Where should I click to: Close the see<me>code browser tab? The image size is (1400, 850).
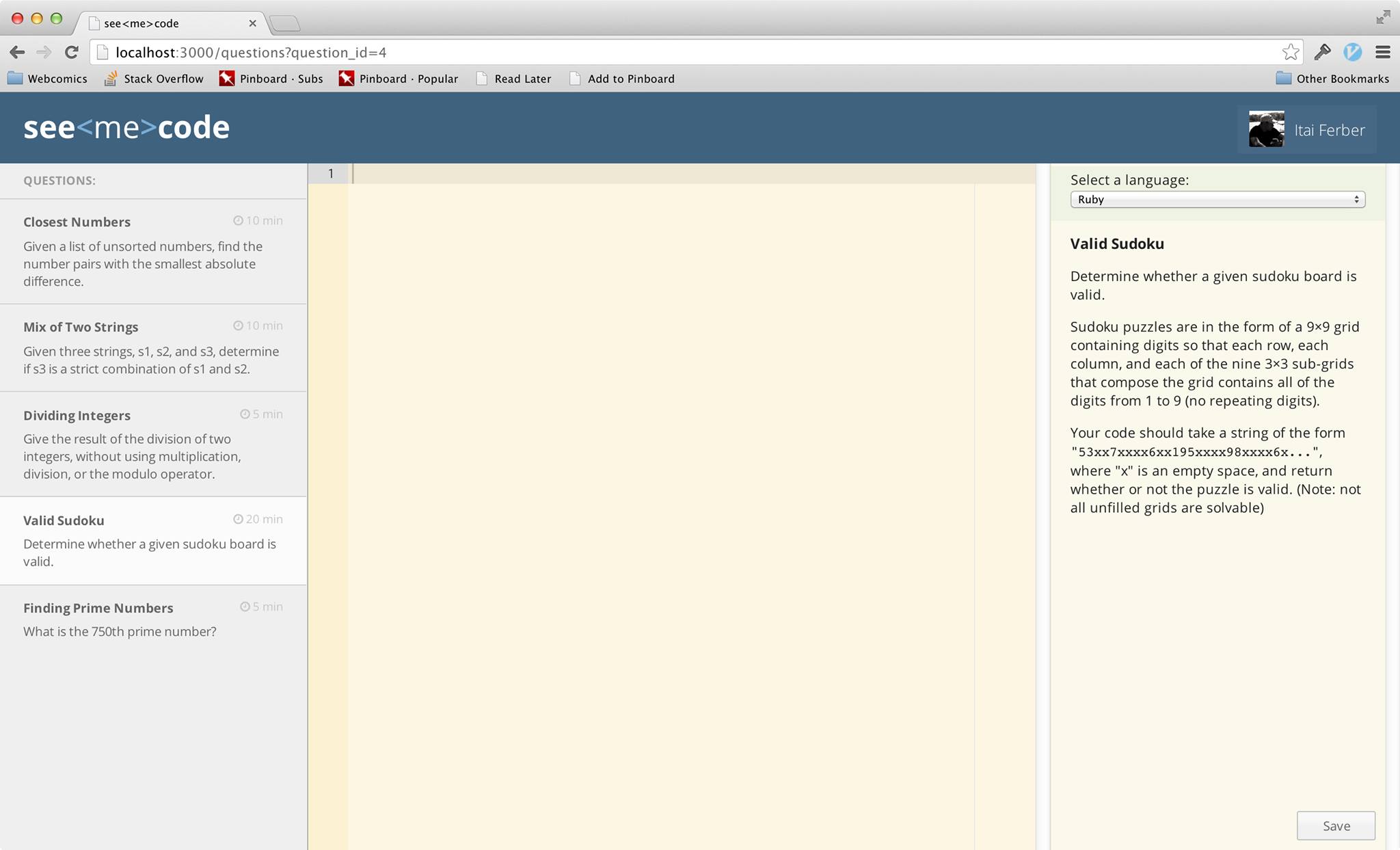pyautogui.click(x=252, y=23)
